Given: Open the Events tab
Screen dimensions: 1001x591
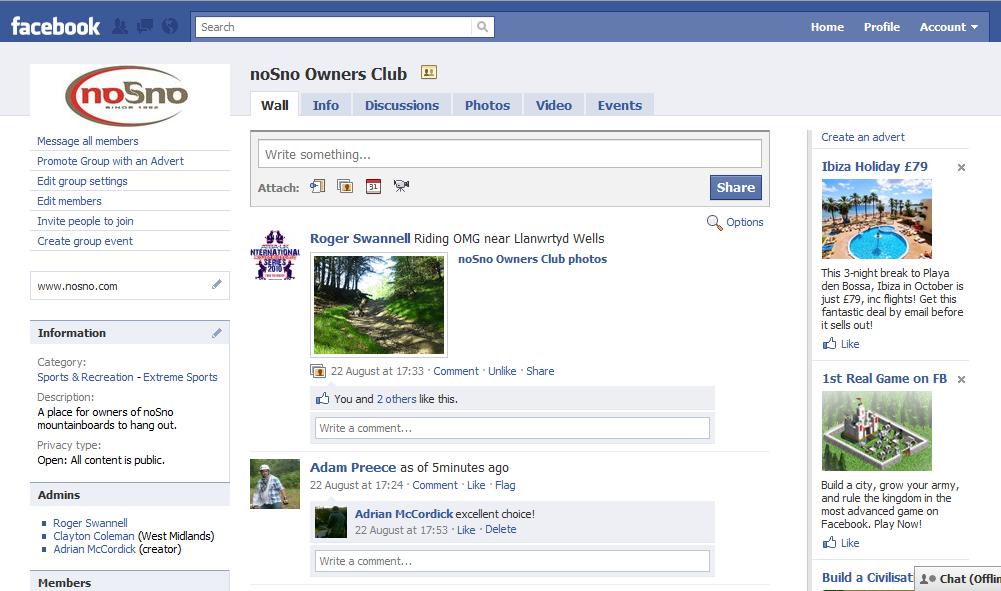Looking at the screenshot, I should click(x=619, y=105).
